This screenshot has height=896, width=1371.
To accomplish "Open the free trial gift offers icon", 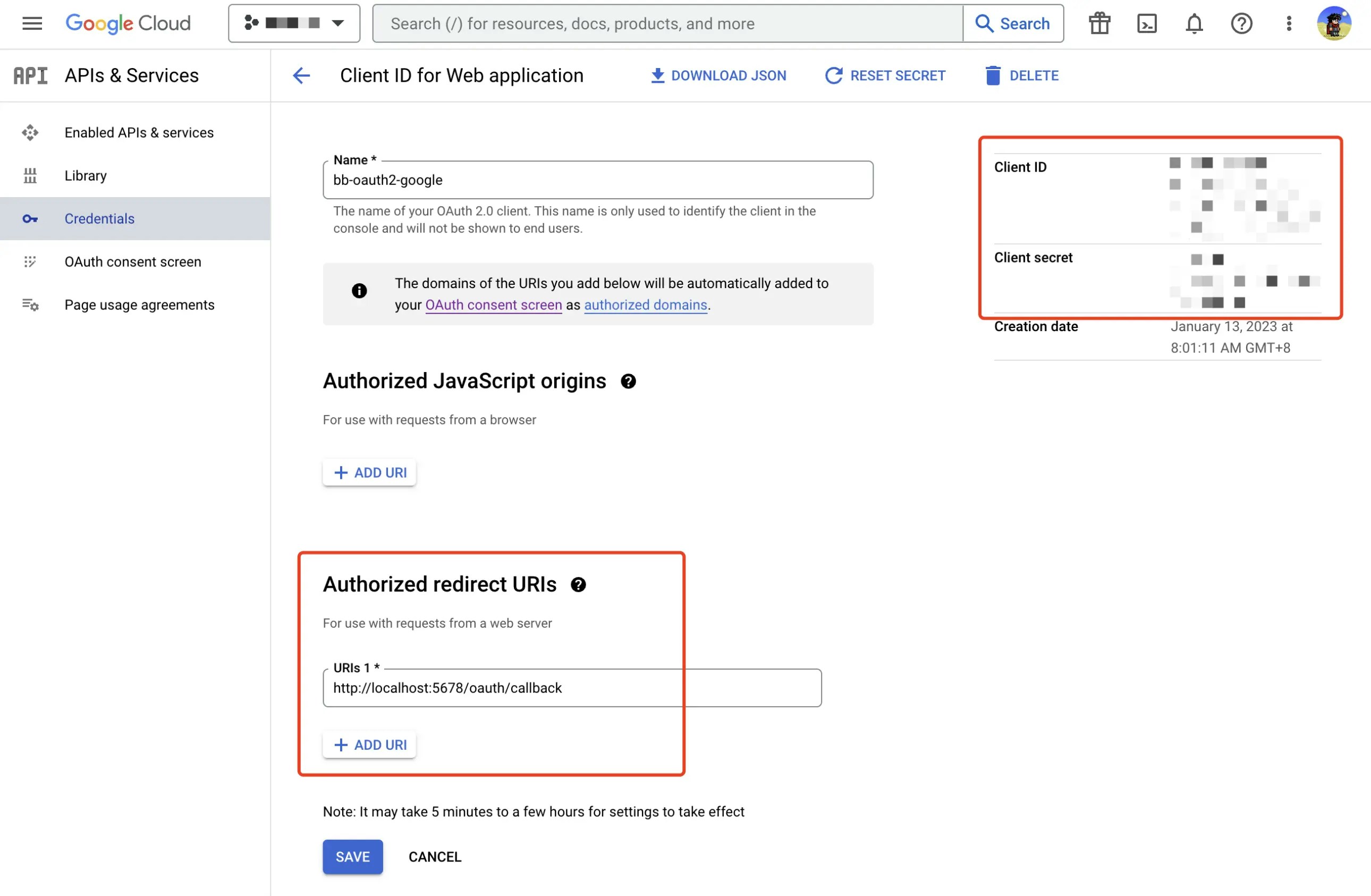I will tap(1098, 23).
